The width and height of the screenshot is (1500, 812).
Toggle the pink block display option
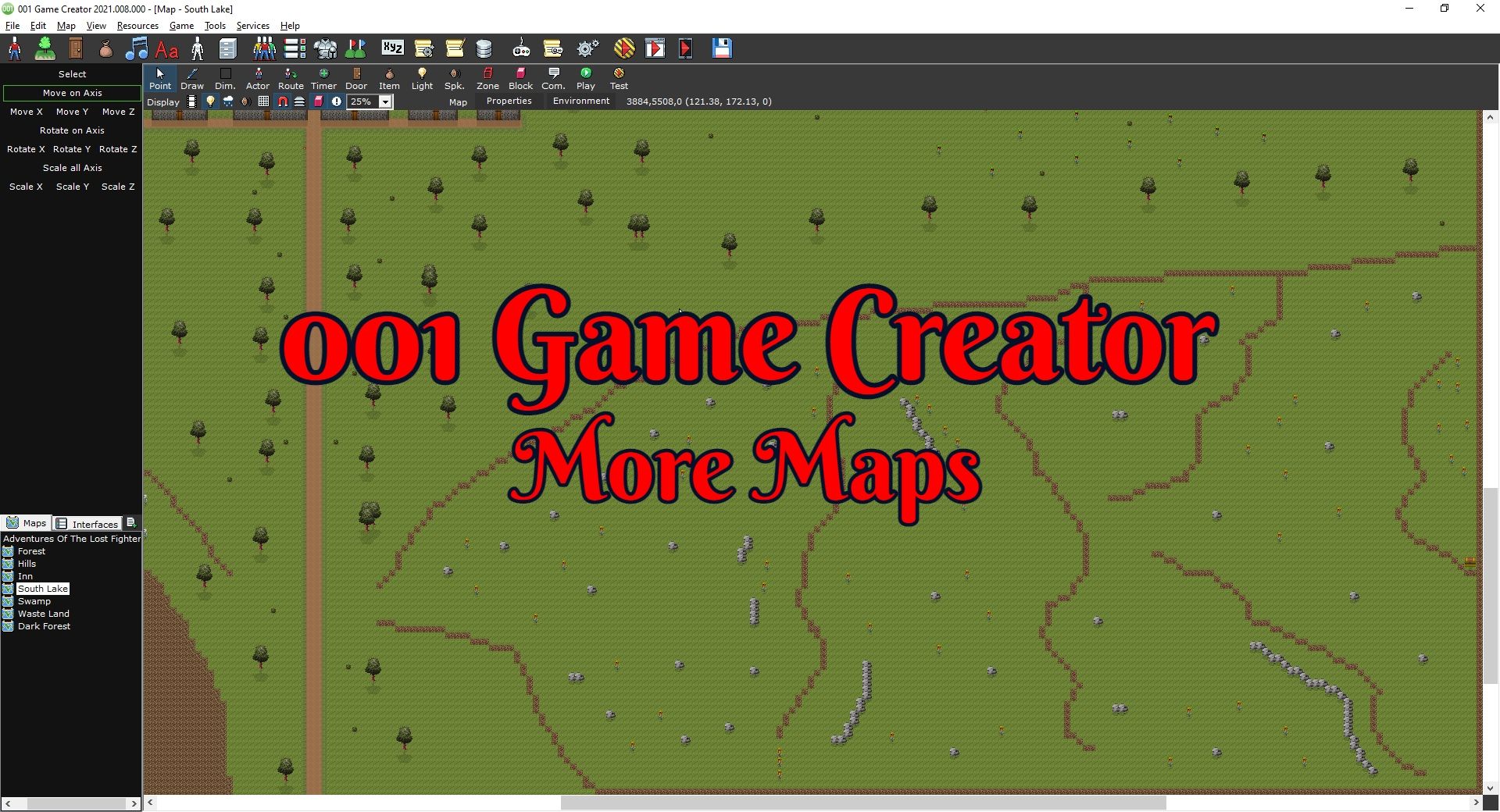click(319, 101)
